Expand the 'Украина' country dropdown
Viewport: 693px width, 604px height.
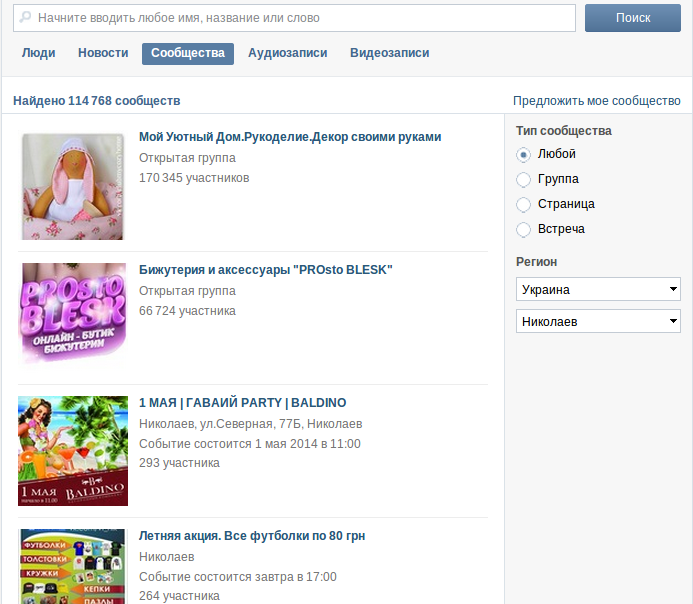tap(598, 290)
